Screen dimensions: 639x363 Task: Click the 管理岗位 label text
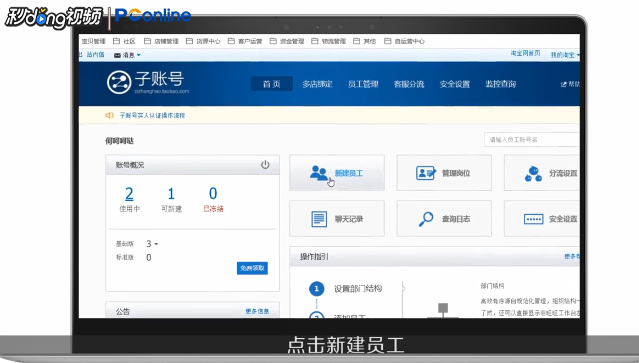pyautogui.click(x=456, y=173)
